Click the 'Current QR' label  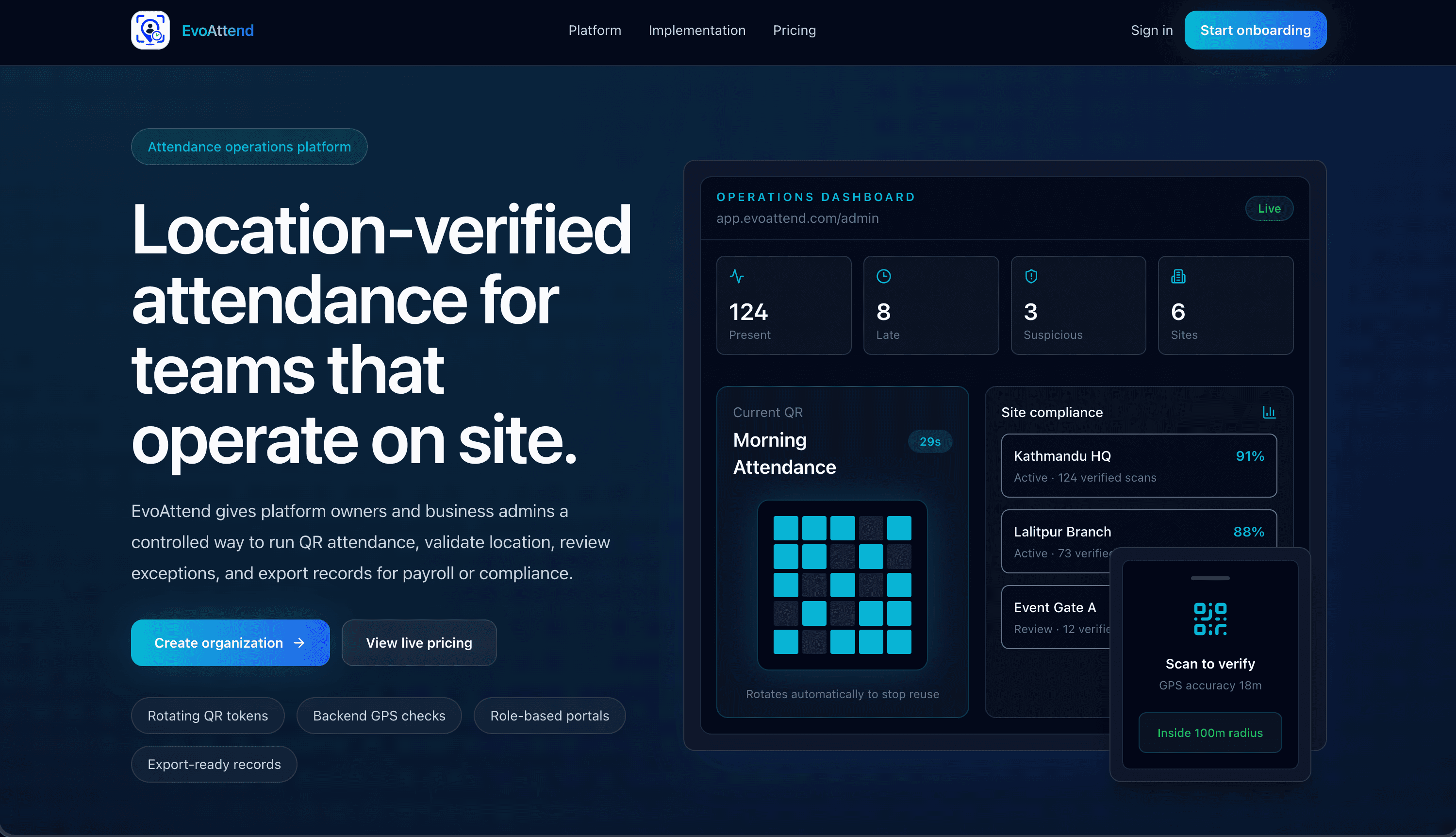pos(768,412)
